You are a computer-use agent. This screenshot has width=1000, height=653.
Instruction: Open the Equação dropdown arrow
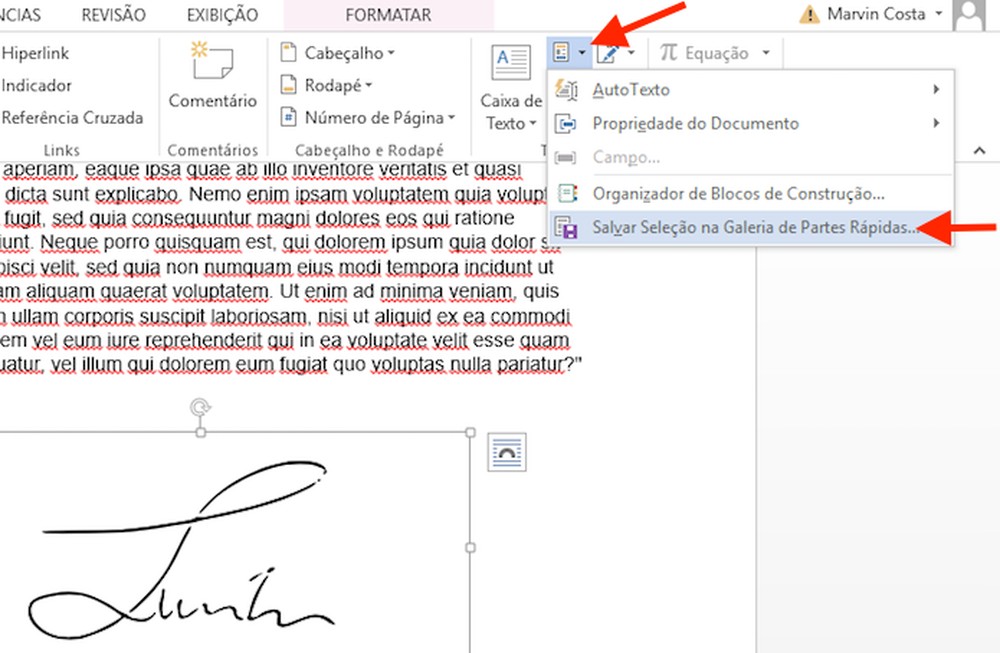764,52
